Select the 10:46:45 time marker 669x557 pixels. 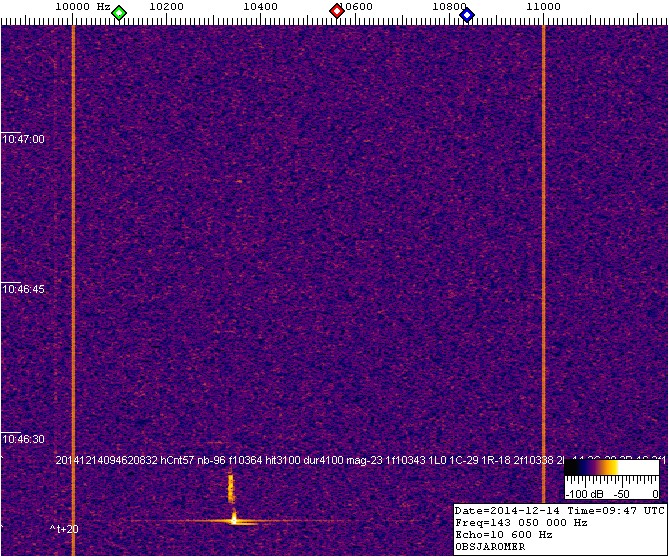point(25,289)
